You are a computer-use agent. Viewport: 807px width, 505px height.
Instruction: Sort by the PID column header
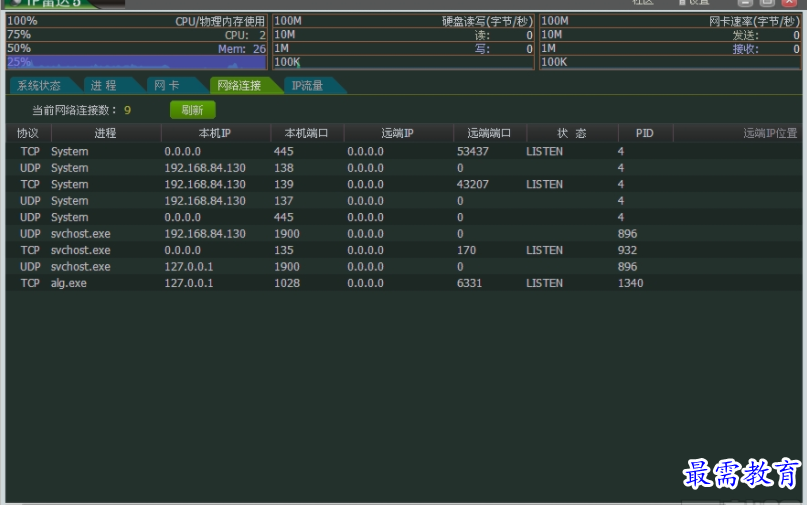coord(645,133)
